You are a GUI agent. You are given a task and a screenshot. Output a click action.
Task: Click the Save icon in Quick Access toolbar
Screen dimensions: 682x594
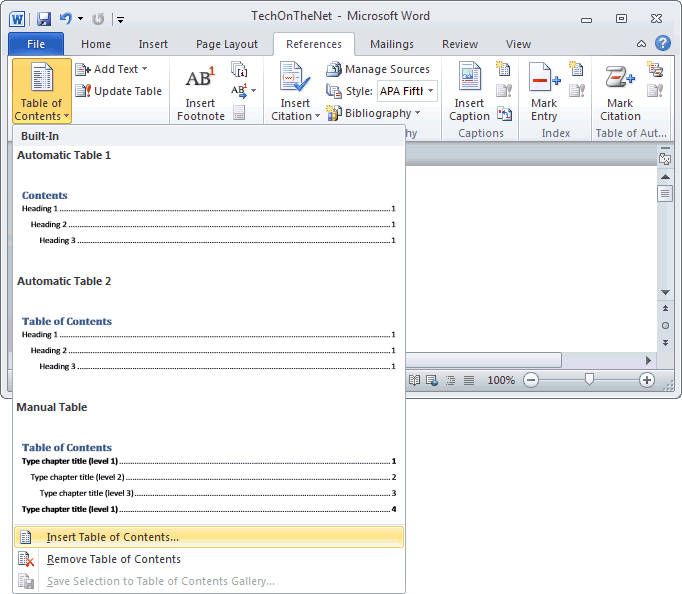(x=43, y=19)
